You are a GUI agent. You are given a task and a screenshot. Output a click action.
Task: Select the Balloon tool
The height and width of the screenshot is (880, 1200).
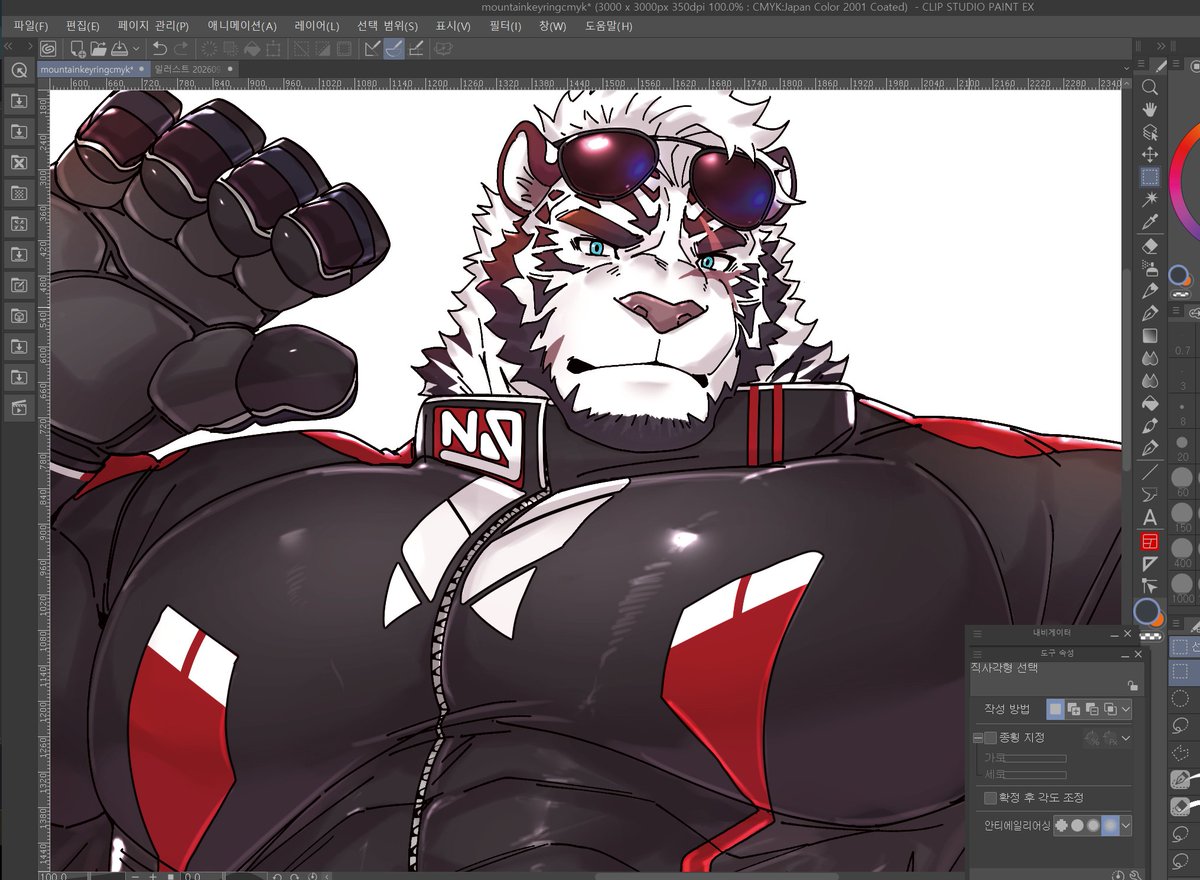[x=1150, y=494]
